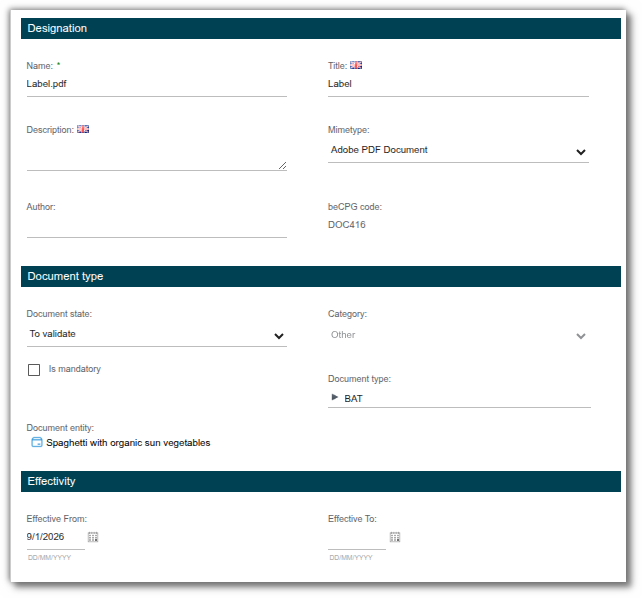Click the Designation section header

pos(321,28)
